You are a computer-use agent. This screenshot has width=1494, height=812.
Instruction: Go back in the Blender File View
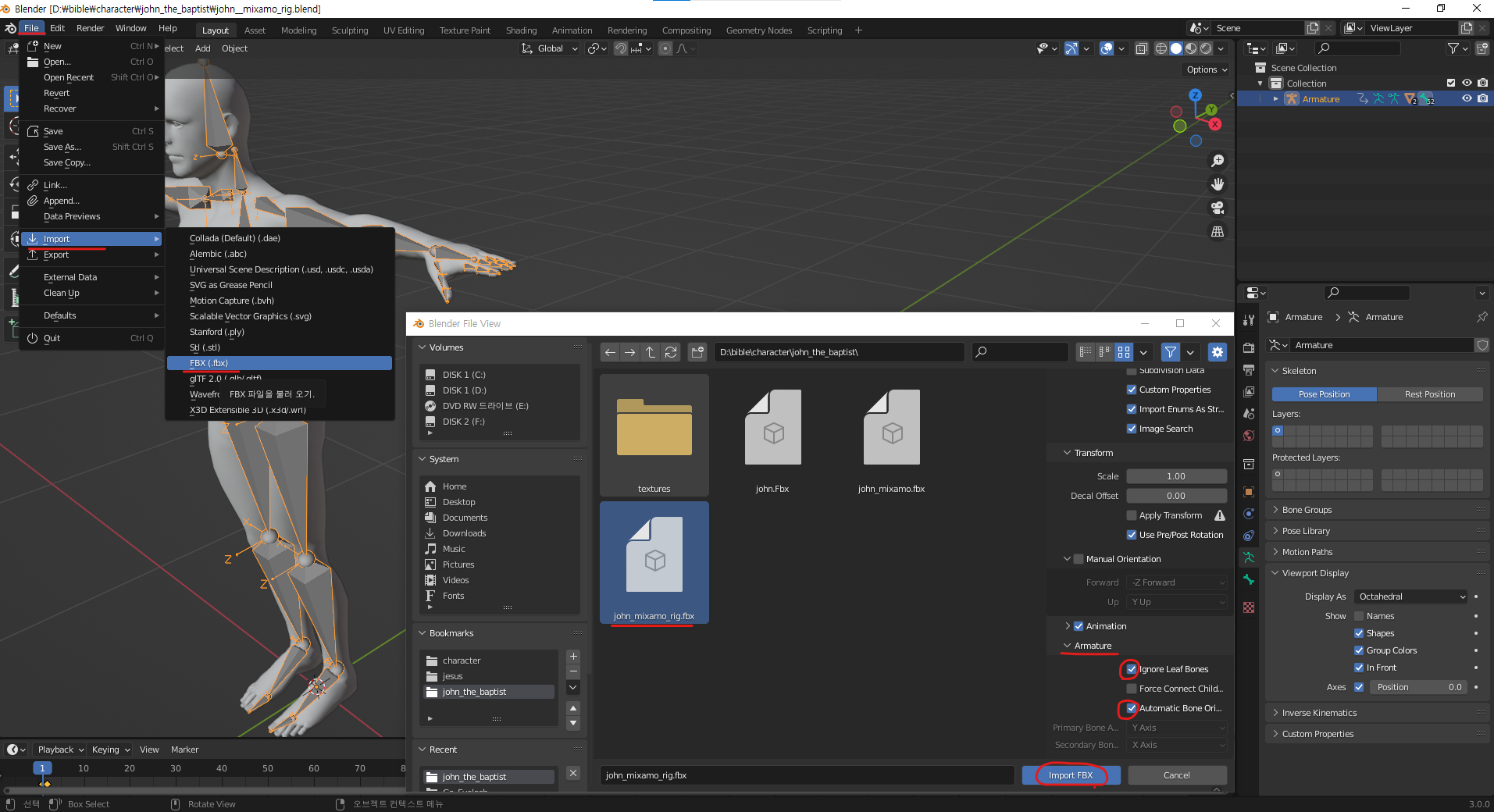pos(610,352)
